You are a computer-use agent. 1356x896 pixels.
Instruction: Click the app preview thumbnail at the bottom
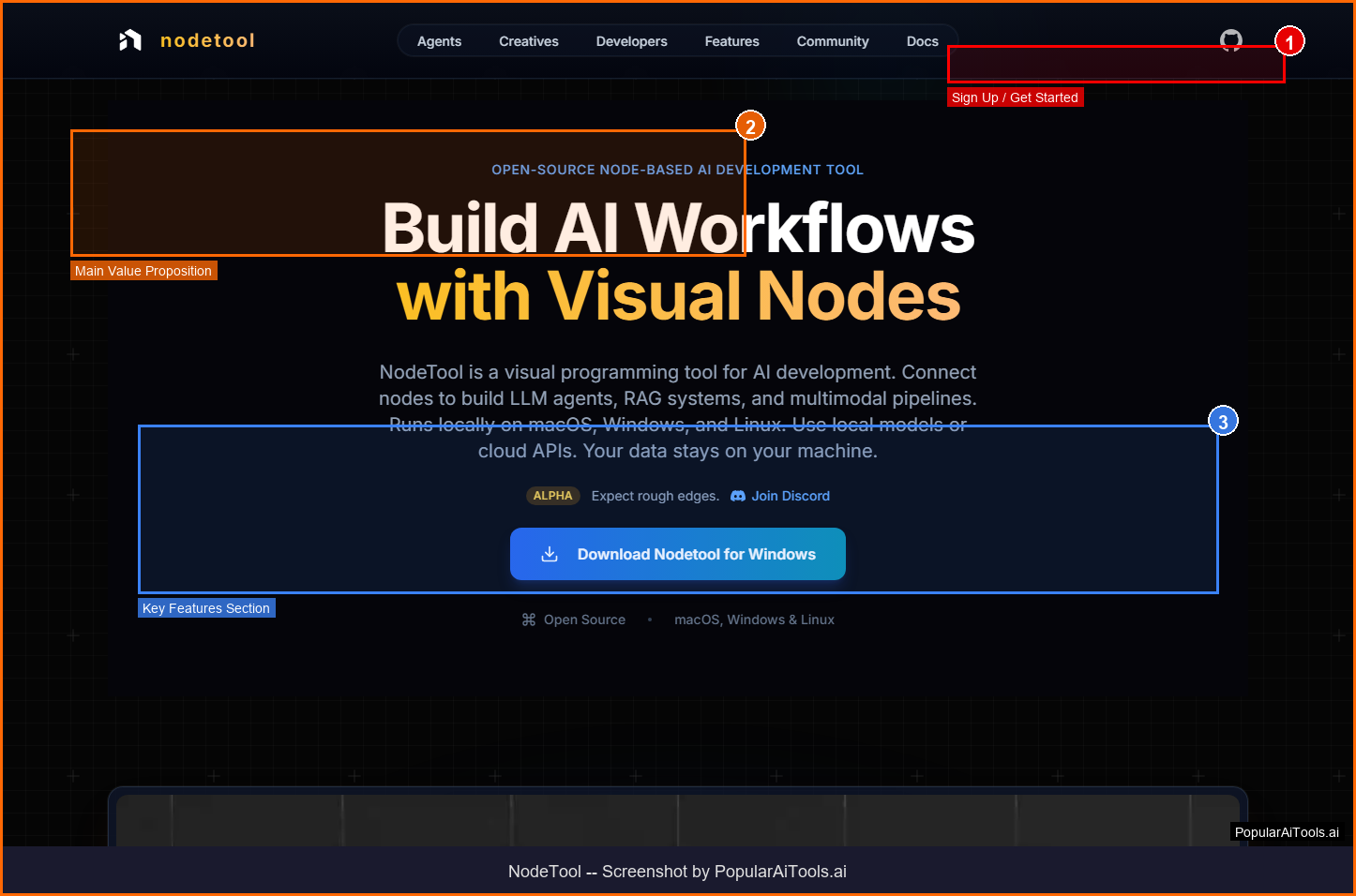click(x=677, y=819)
